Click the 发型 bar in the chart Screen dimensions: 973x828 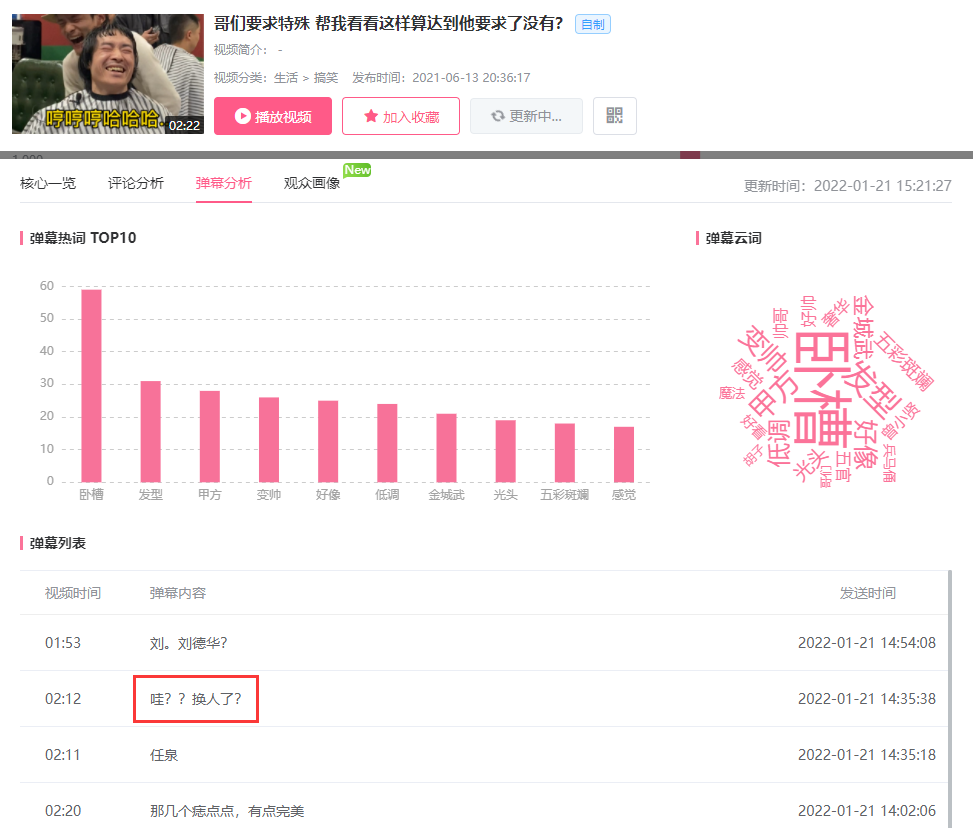tap(151, 431)
